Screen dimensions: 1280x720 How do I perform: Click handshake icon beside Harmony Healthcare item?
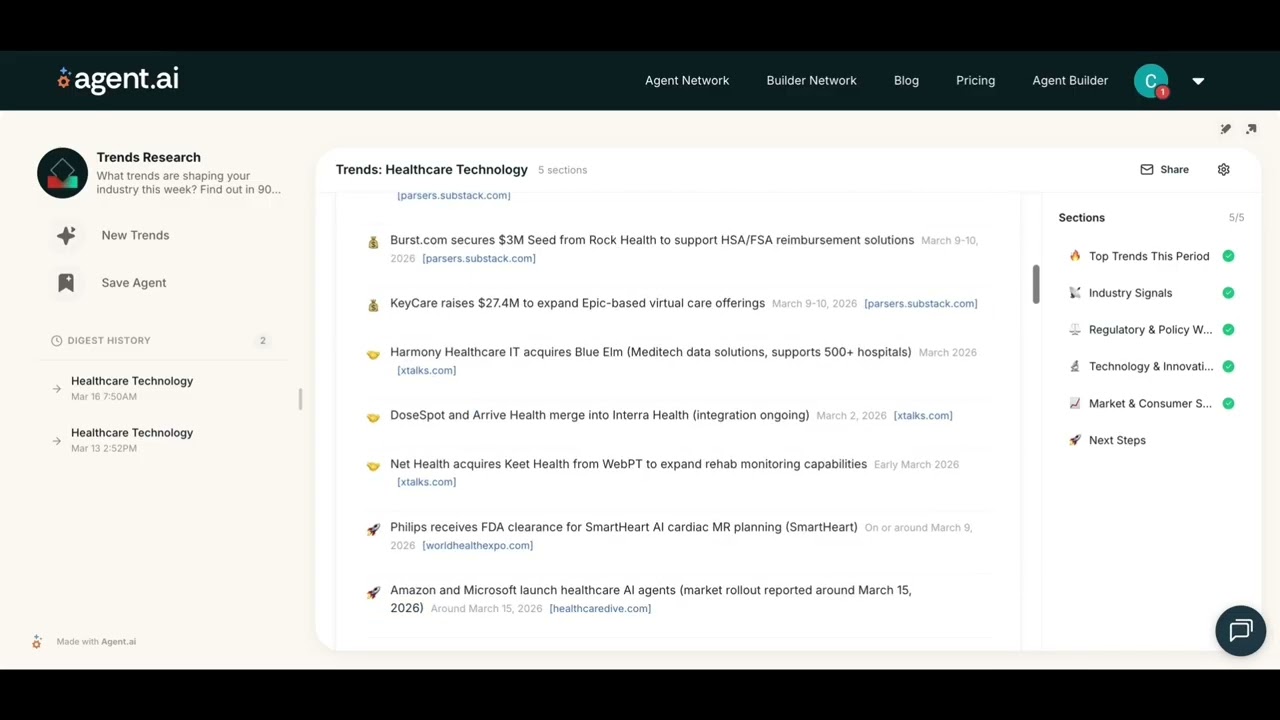click(373, 354)
